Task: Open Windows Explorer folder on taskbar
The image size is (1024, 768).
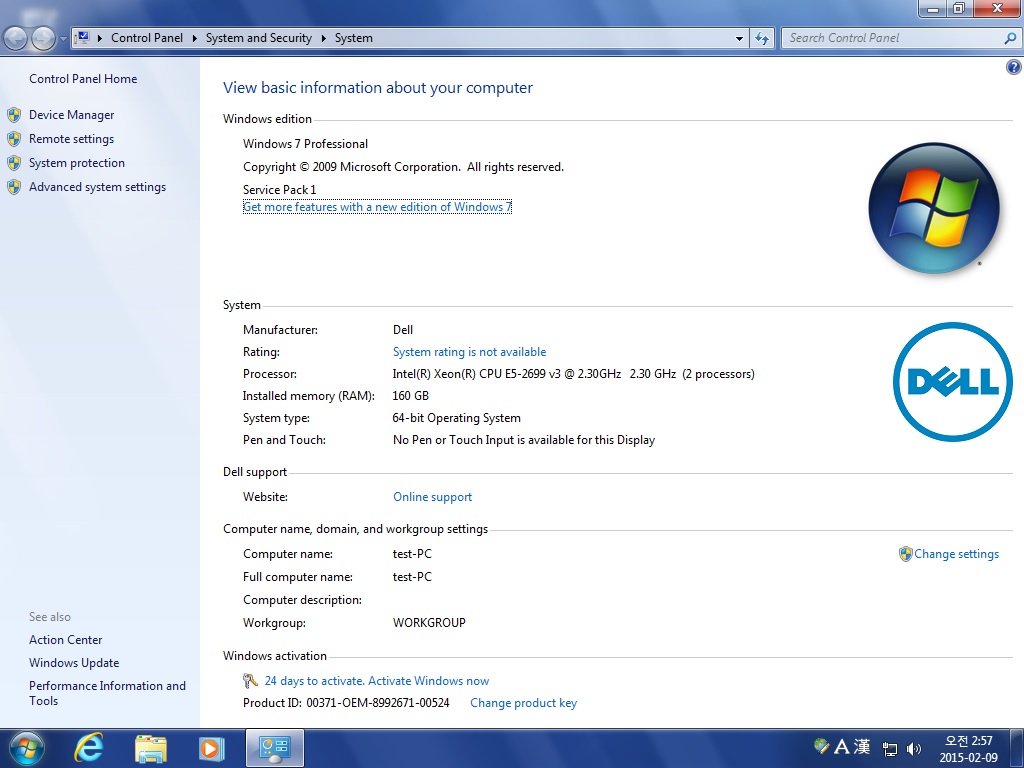Action: click(x=151, y=748)
